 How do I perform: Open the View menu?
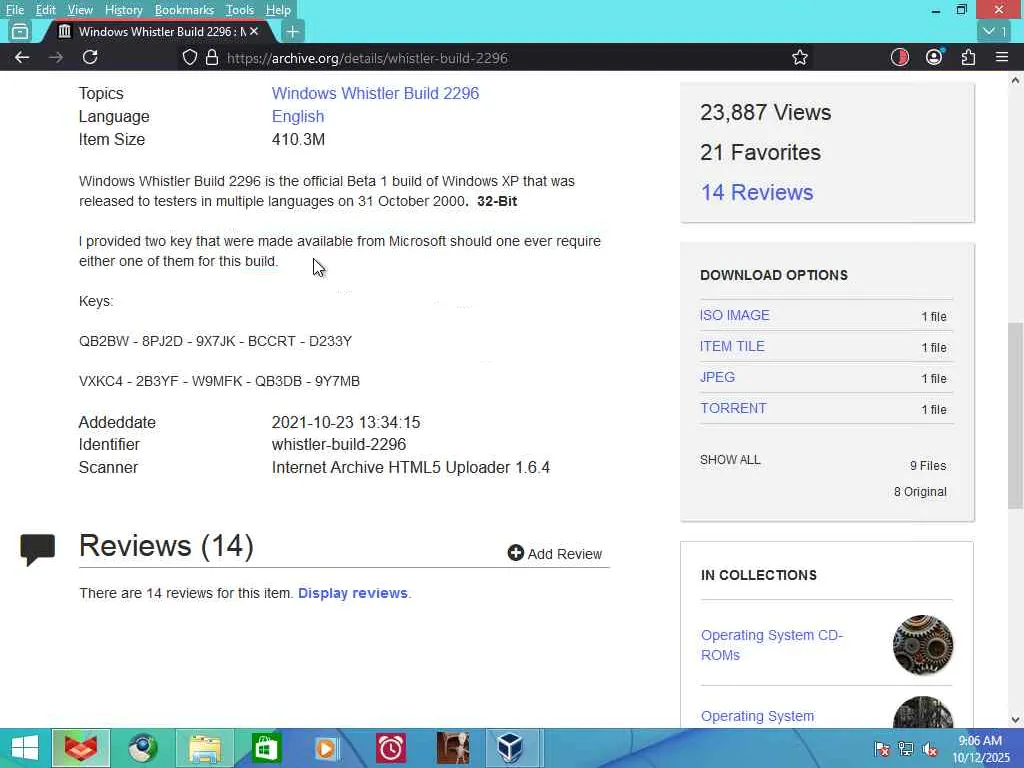point(80,10)
